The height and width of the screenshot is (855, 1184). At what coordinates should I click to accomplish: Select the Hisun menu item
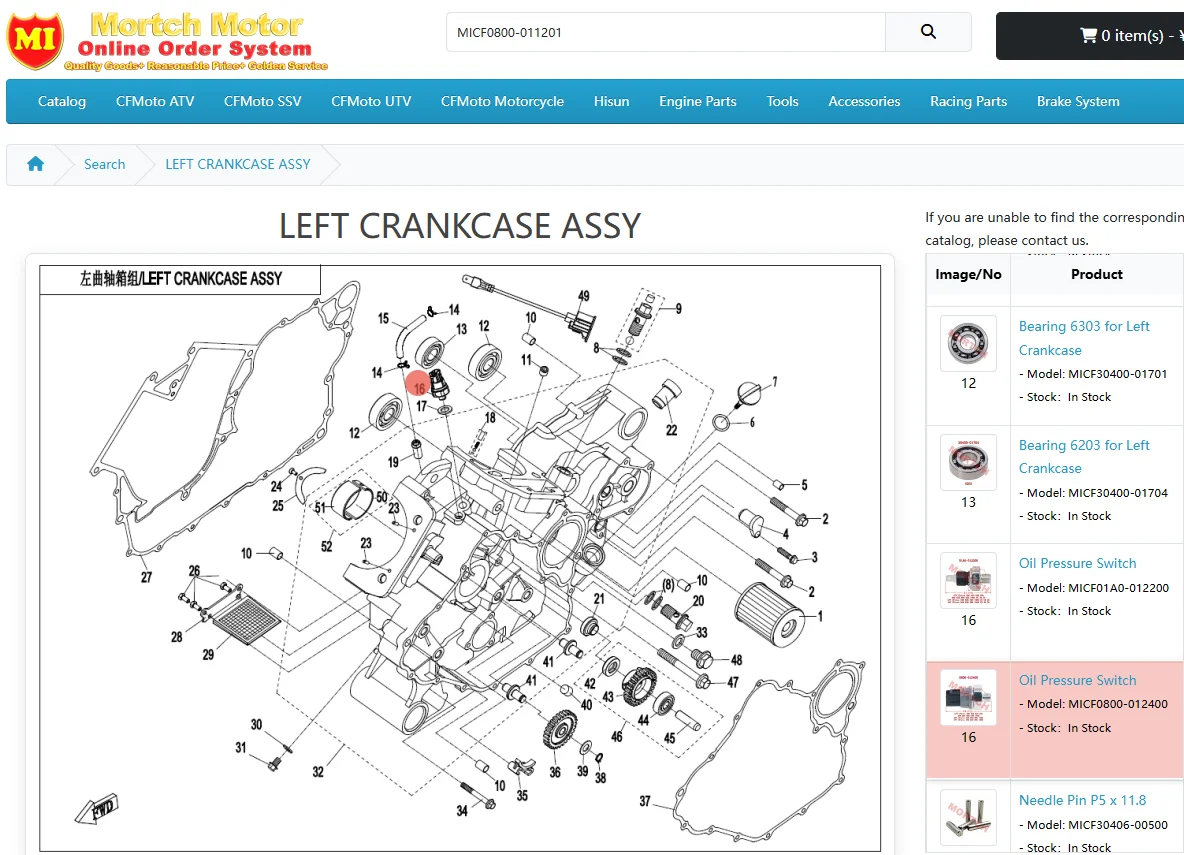(611, 101)
